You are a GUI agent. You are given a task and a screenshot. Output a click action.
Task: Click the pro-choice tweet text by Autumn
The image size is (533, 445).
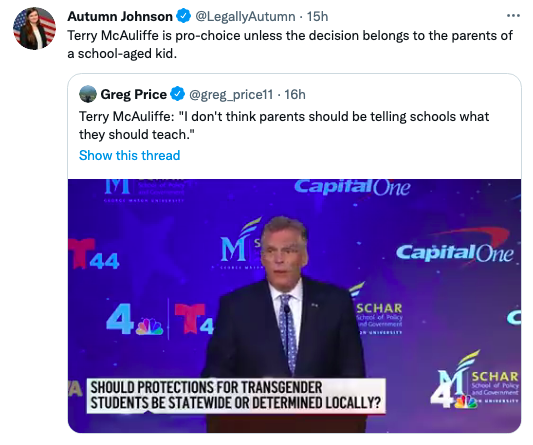[290, 45]
